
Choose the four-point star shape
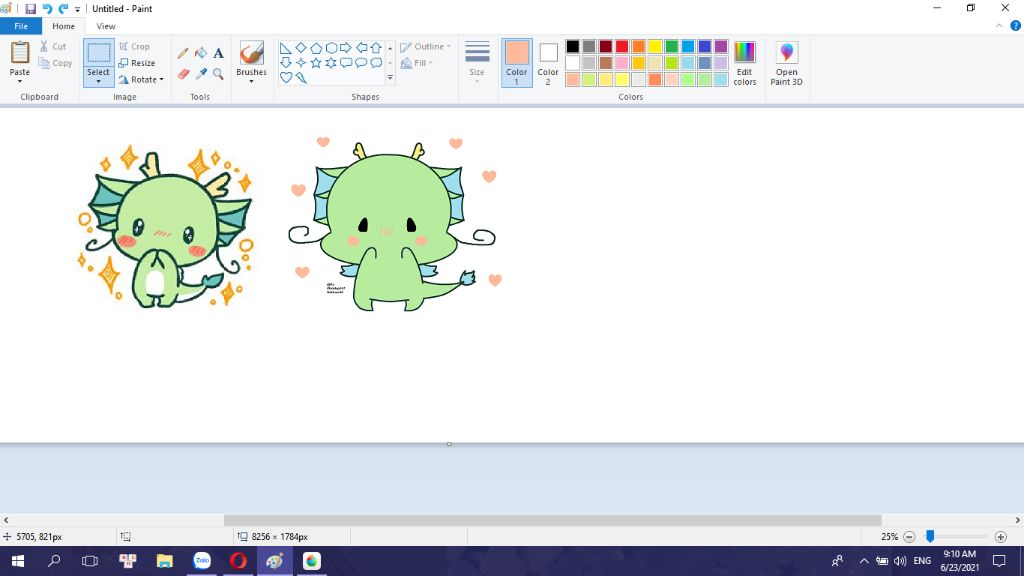coord(300,63)
